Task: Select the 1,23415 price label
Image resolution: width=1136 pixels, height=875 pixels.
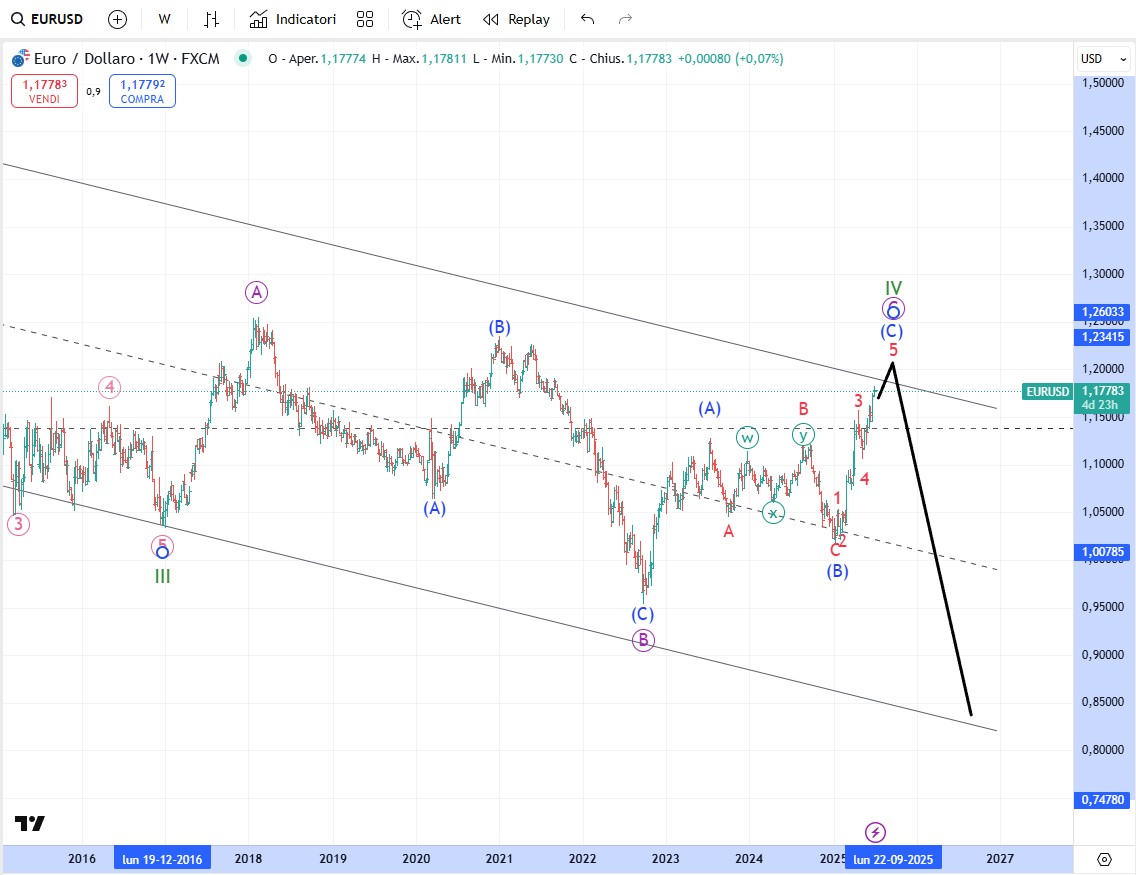Action: [1103, 337]
